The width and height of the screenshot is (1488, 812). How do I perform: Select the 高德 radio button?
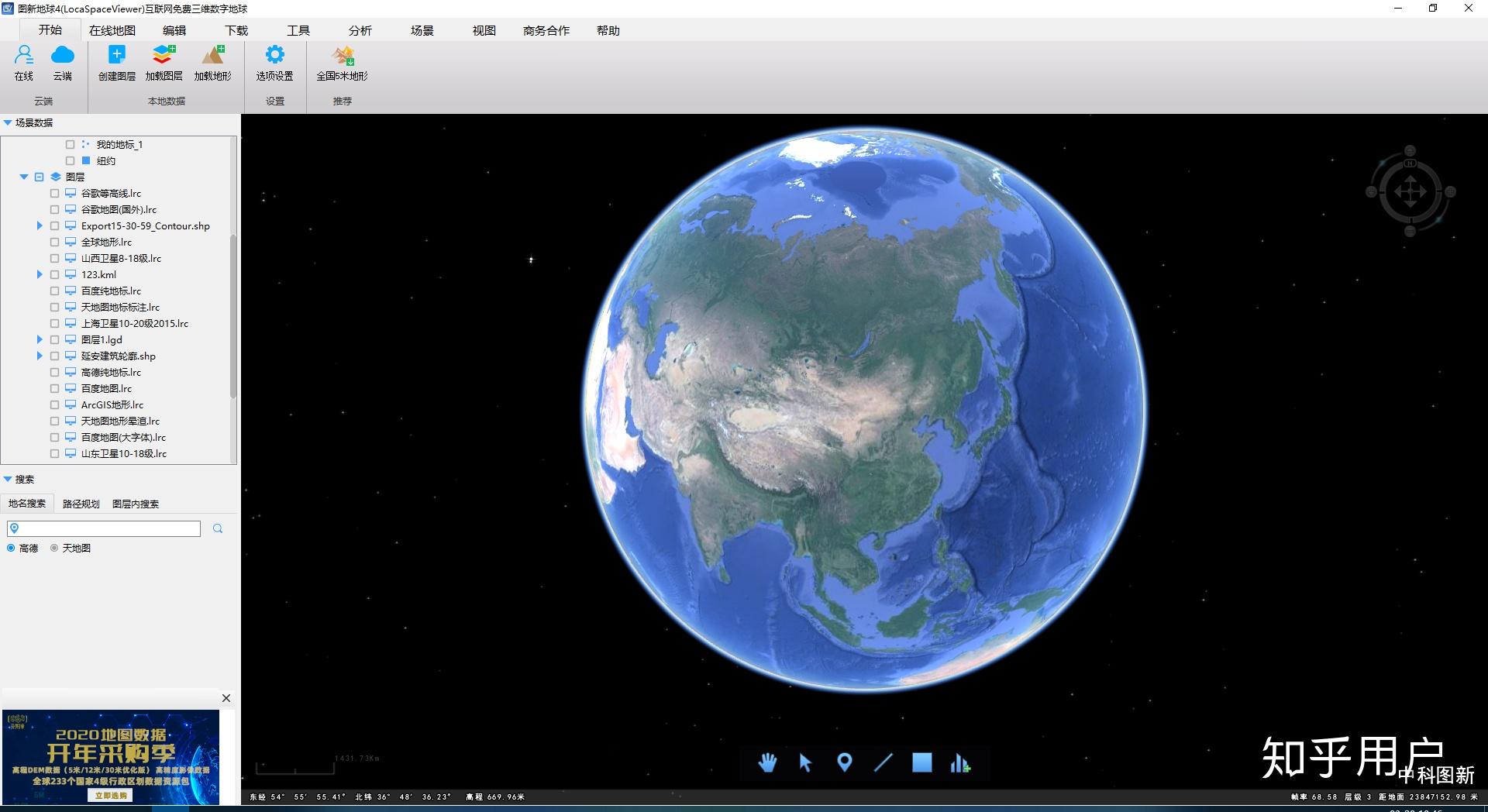11,548
